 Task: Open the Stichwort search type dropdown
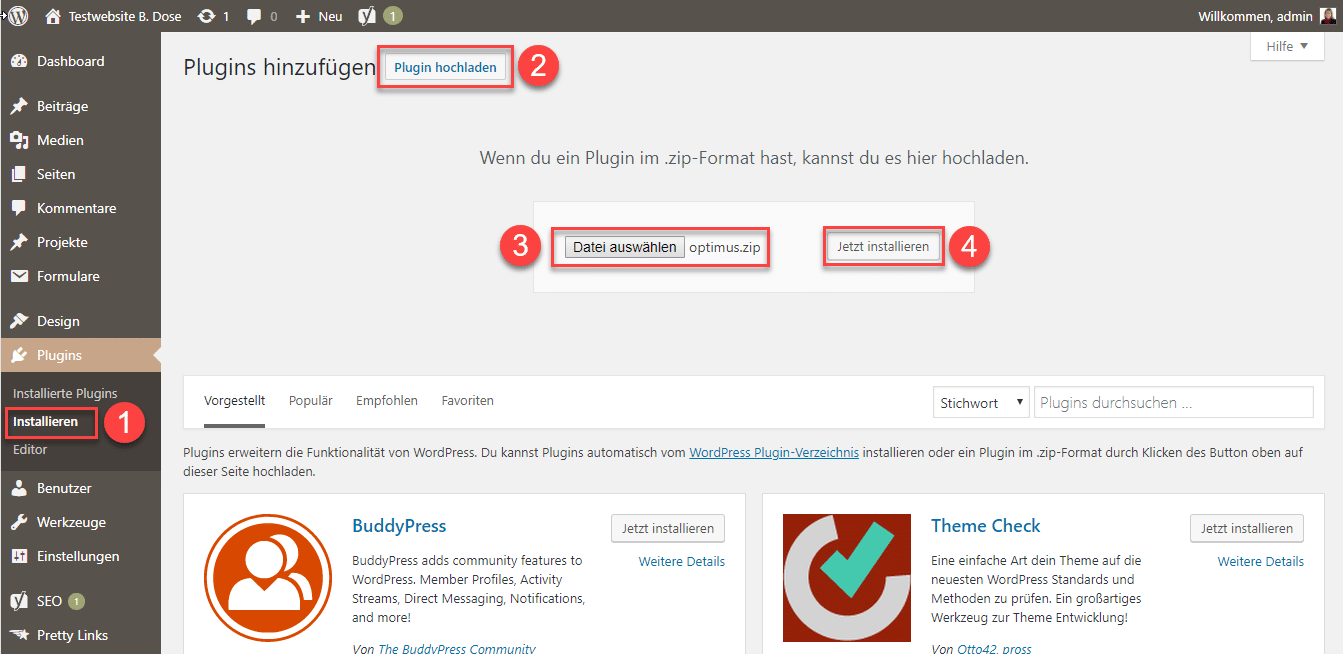pos(980,403)
